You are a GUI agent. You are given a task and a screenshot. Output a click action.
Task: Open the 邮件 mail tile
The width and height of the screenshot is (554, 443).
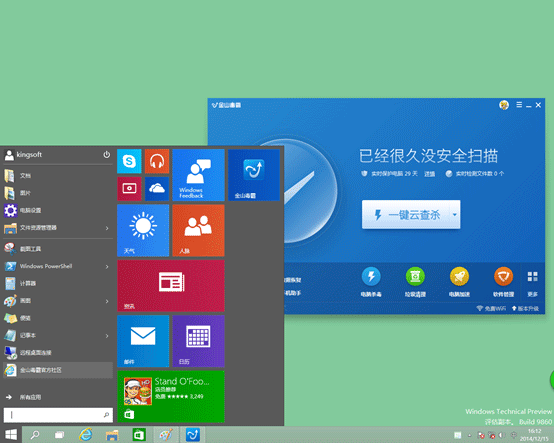point(143,341)
